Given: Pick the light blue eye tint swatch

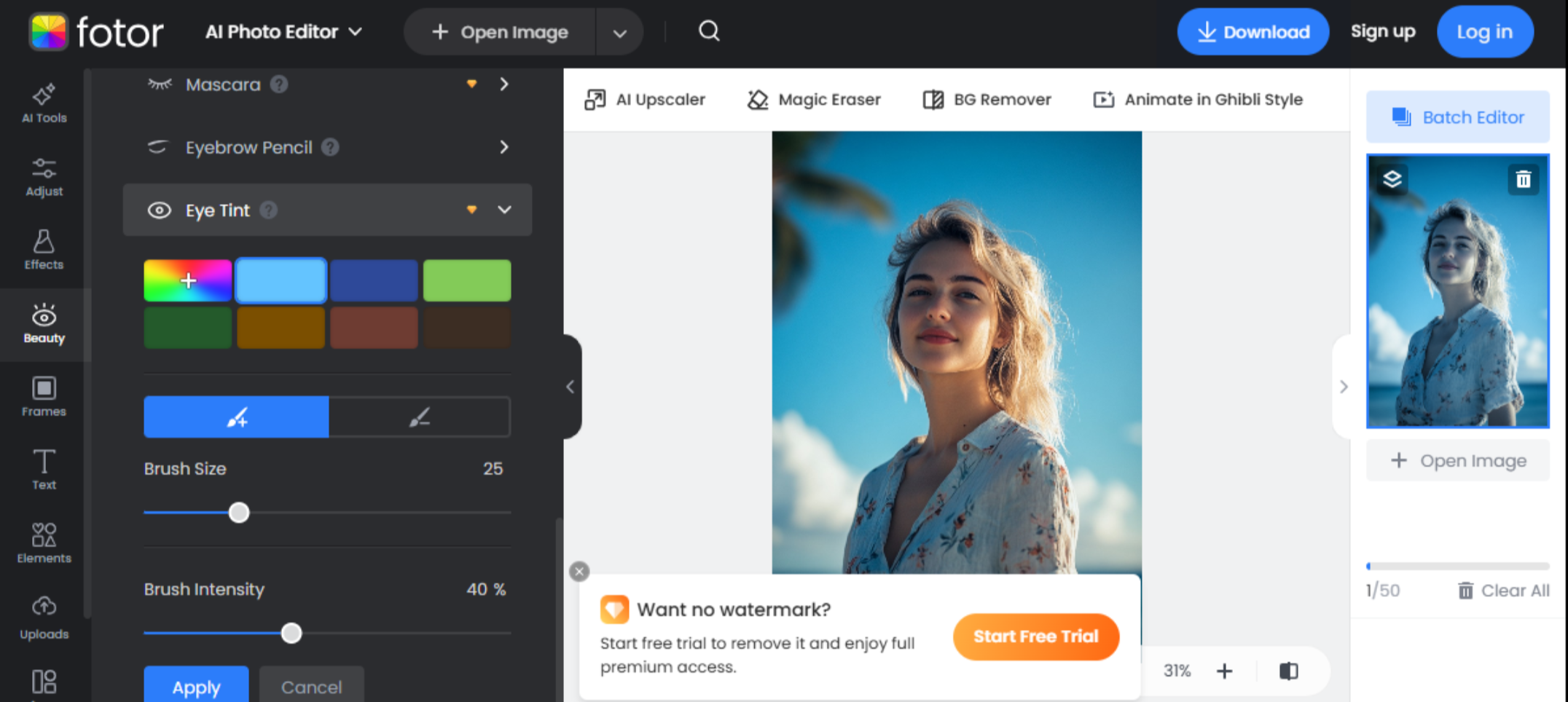Looking at the screenshot, I should pos(281,280).
